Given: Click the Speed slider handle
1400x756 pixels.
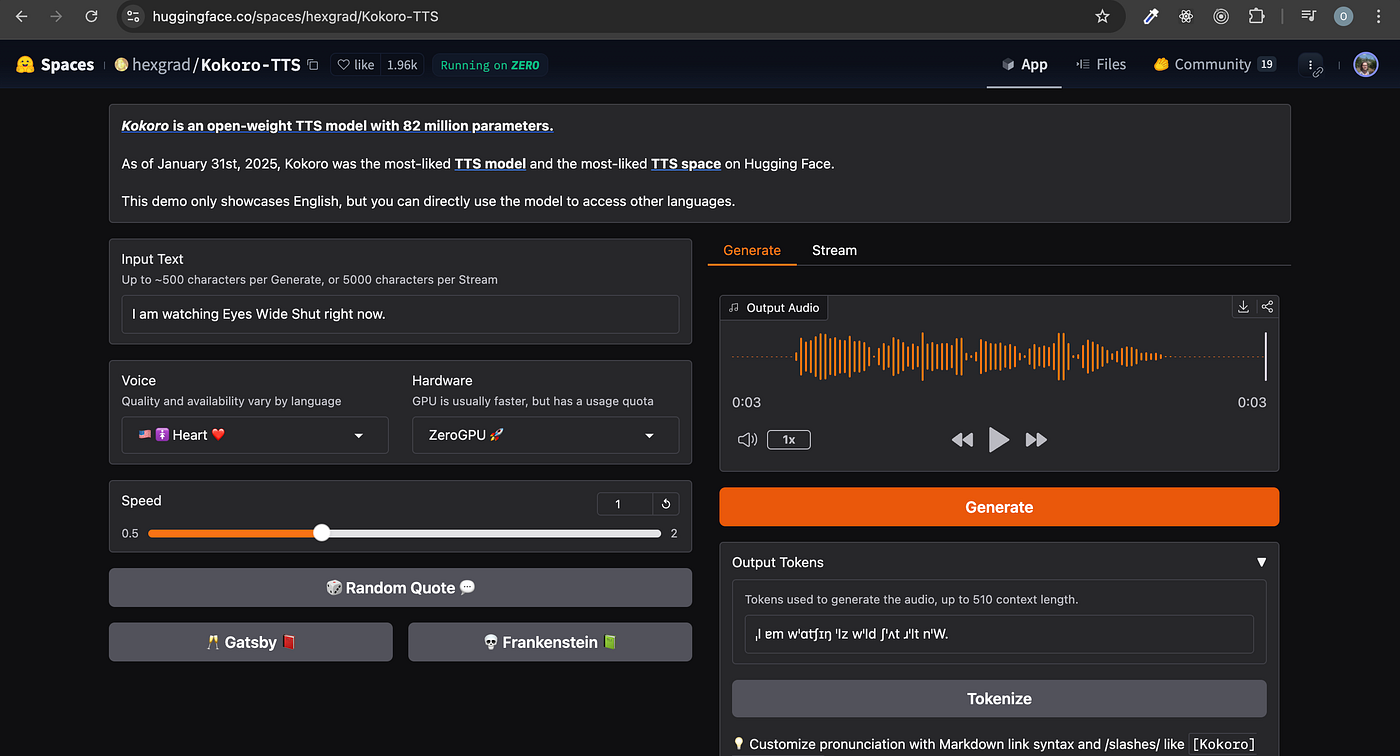Looking at the screenshot, I should 321,533.
